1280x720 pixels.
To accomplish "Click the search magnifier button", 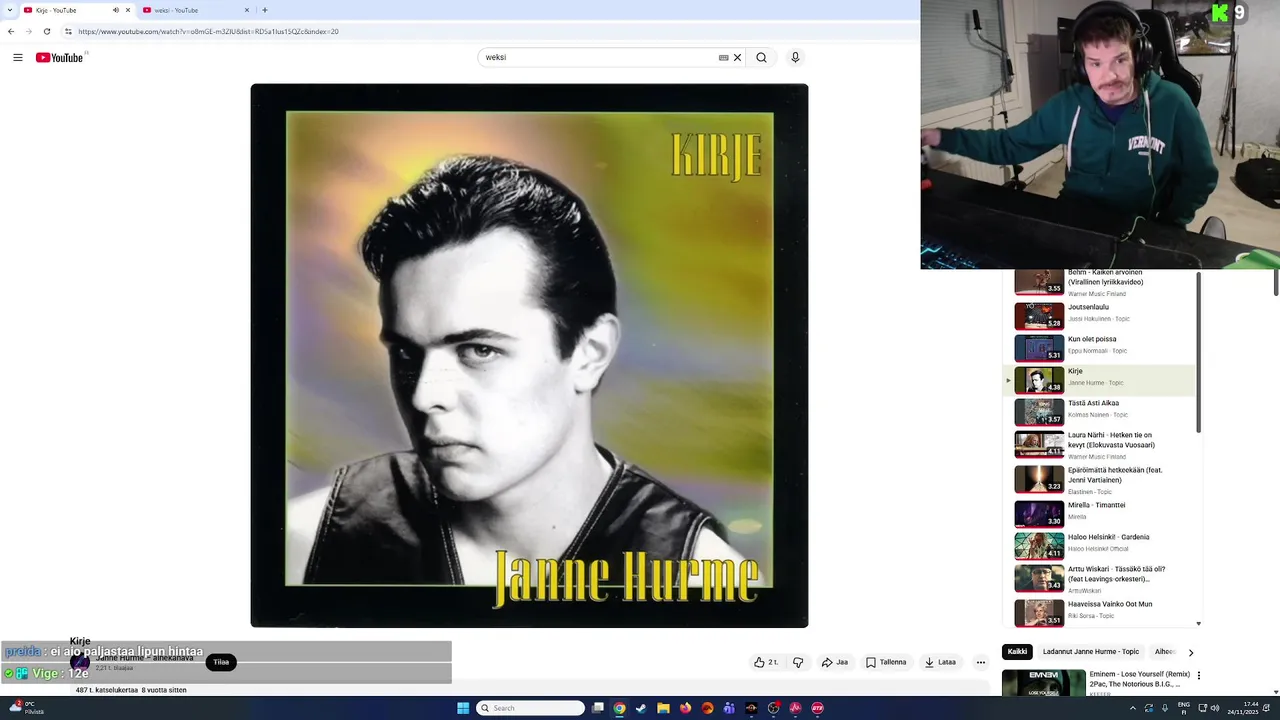I will (x=761, y=58).
